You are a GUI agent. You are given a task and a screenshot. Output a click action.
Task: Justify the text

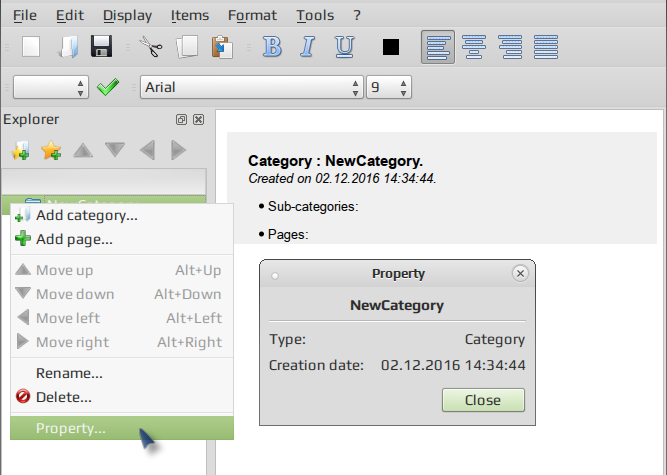click(x=546, y=47)
